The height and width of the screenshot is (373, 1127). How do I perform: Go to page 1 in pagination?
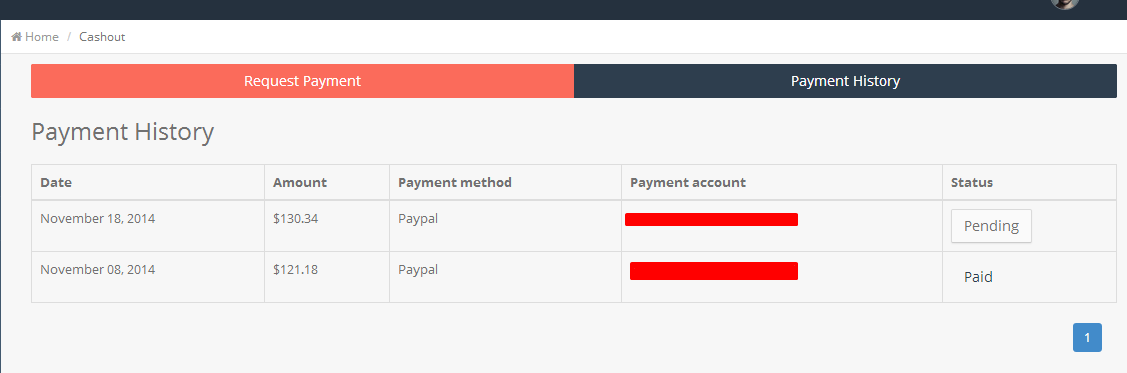(x=1087, y=337)
